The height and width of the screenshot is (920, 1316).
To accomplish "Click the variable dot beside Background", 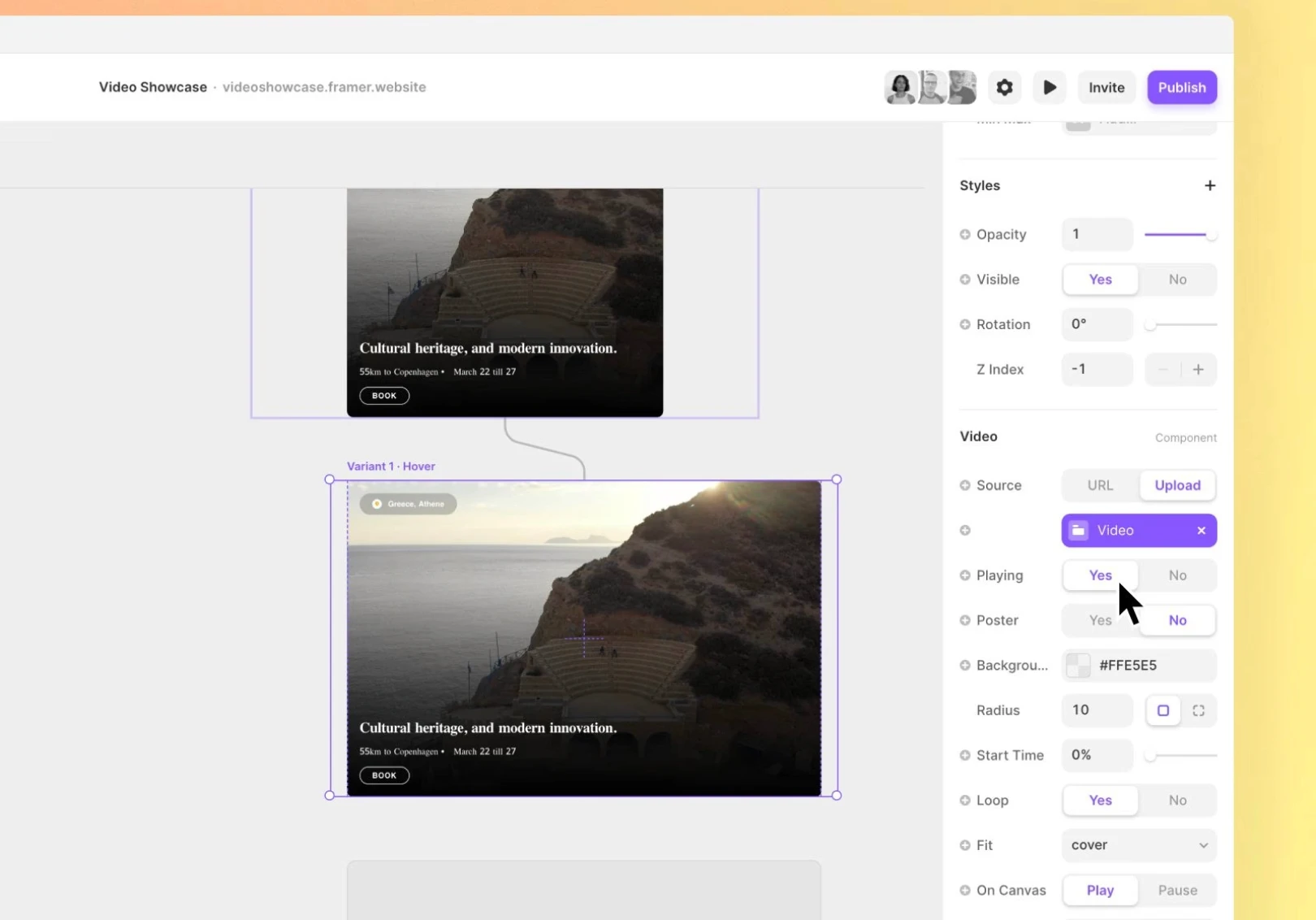I will click(965, 666).
